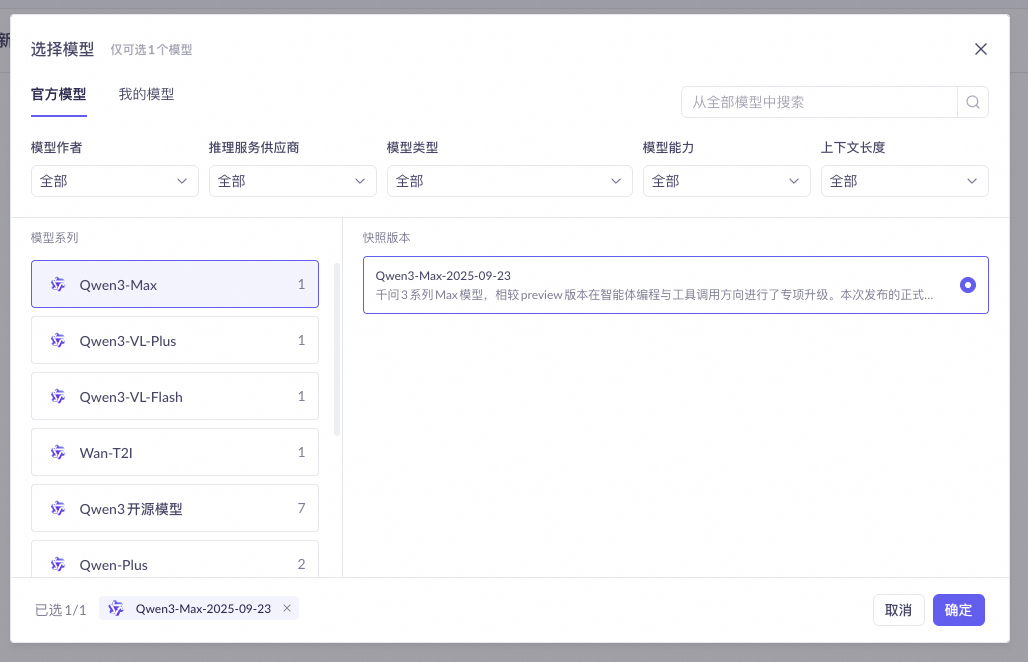
Task: Select the Qwen3-VL-Flash model series
Action: [x=175, y=397]
